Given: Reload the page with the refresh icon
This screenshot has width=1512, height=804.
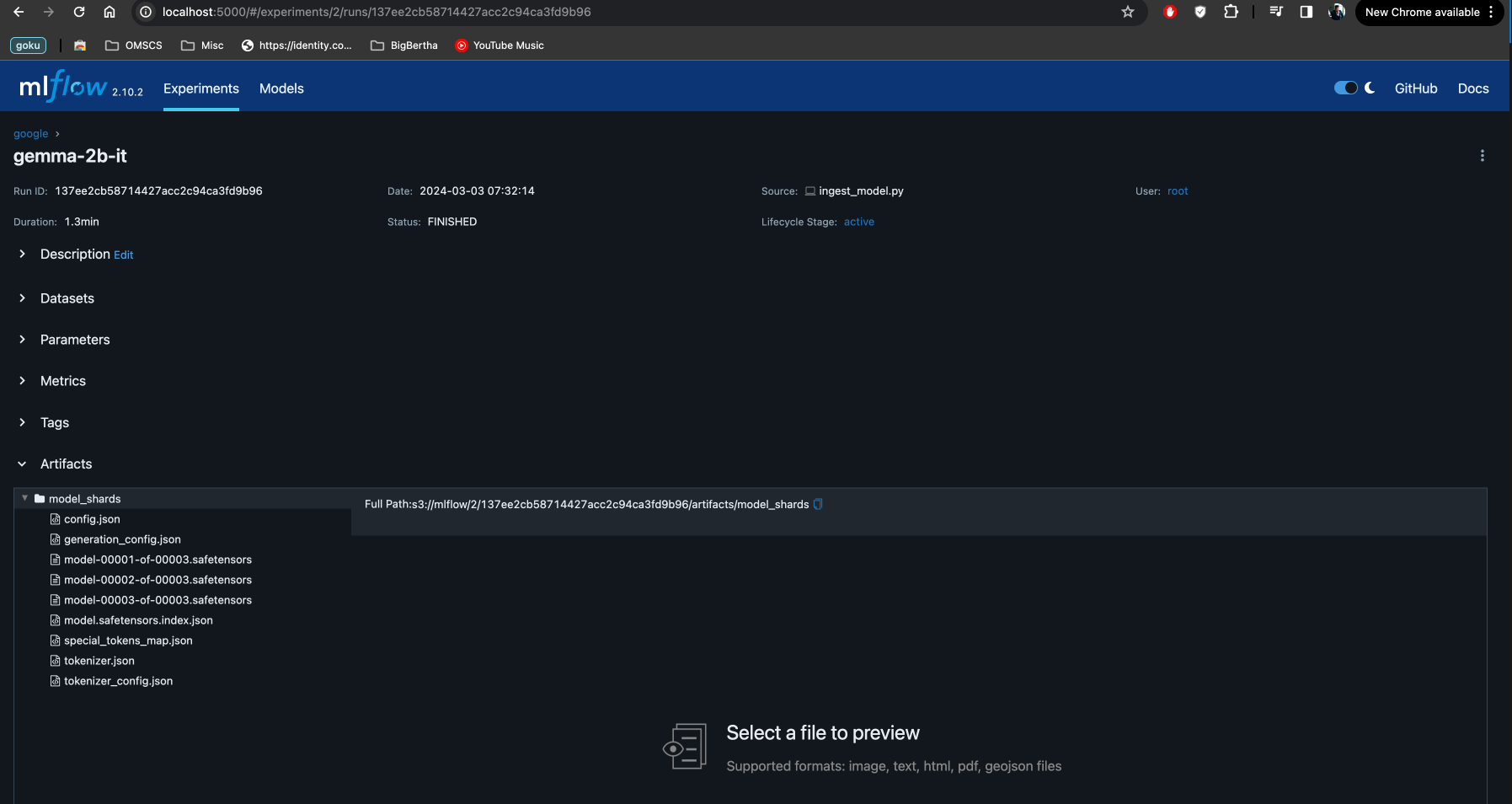Looking at the screenshot, I should tap(79, 12).
